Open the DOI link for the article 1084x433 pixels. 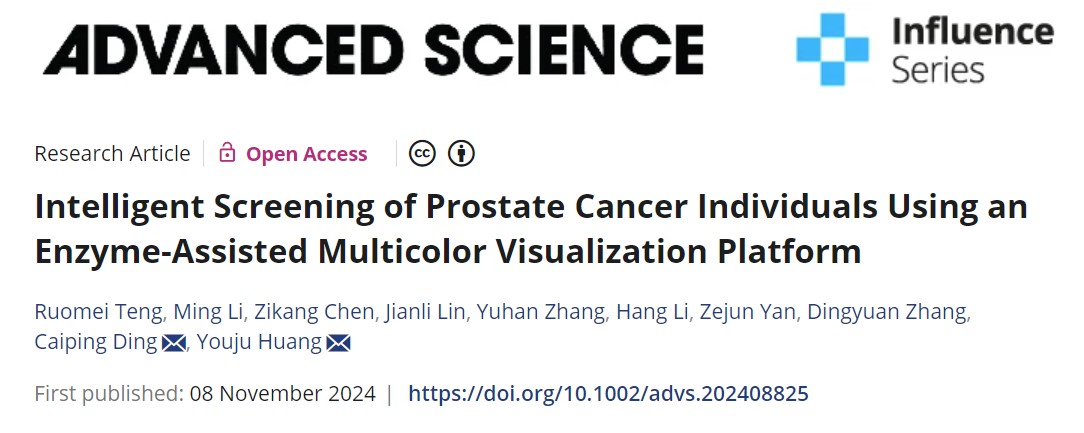point(608,393)
